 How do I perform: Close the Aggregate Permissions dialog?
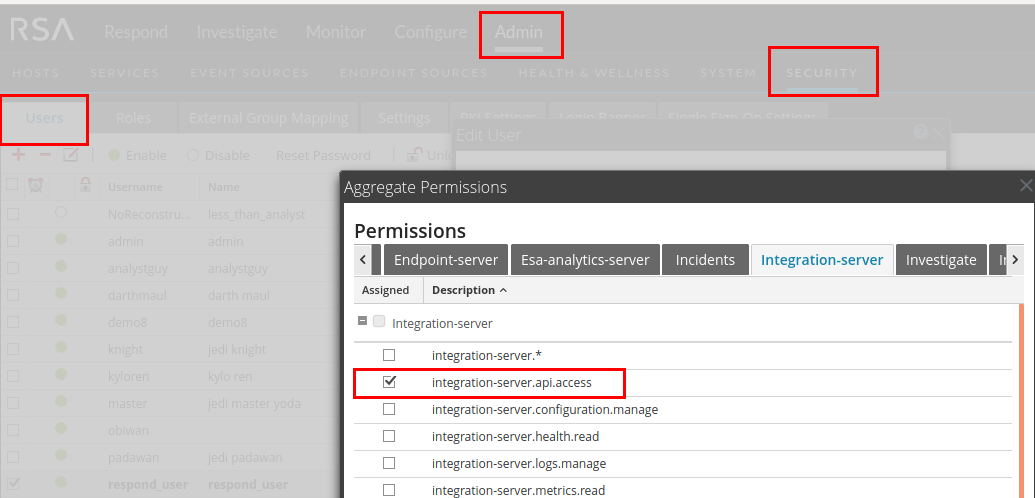(1025, 186)
